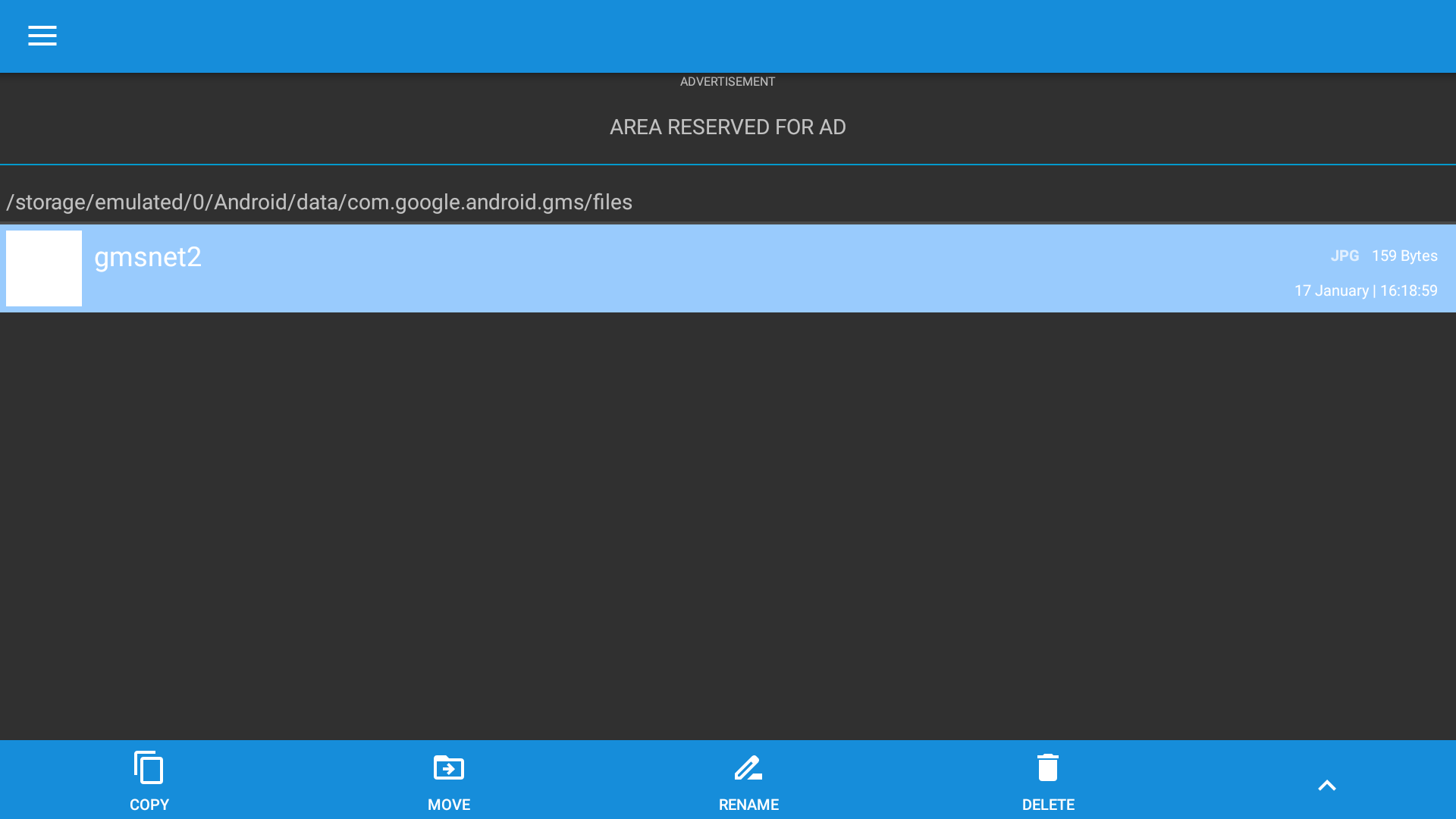Tap the trash can icon above DELETE

point(1048,767)
